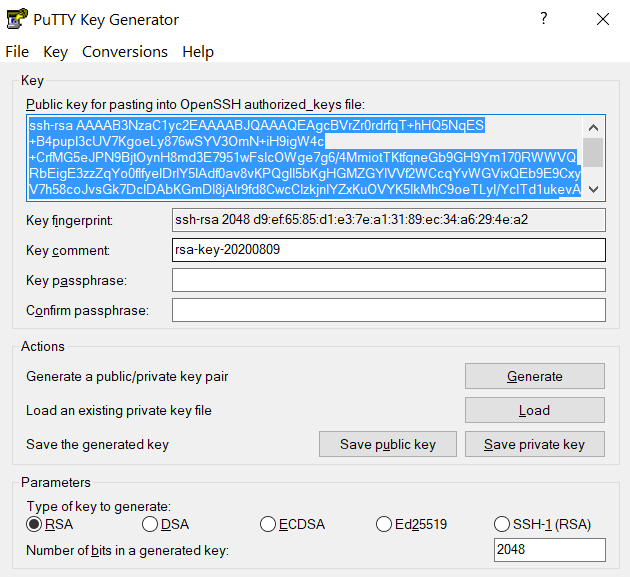This screenshot has width=630, height=577.
Task: Click the 'Confirm passphrase:' label
Action: pos(87,311)
